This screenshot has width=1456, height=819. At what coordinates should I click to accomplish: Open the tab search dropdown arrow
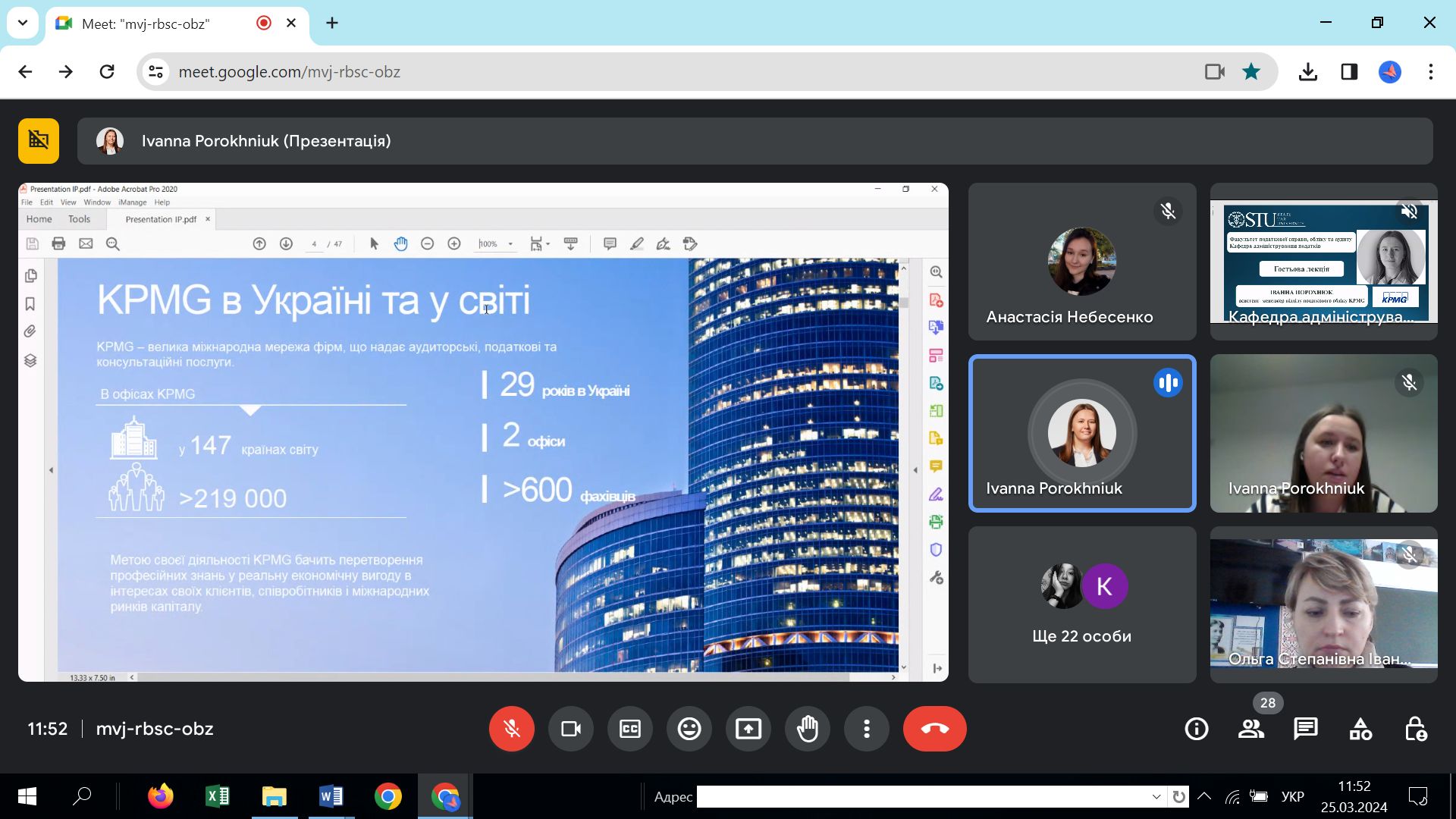pos(23,23)
